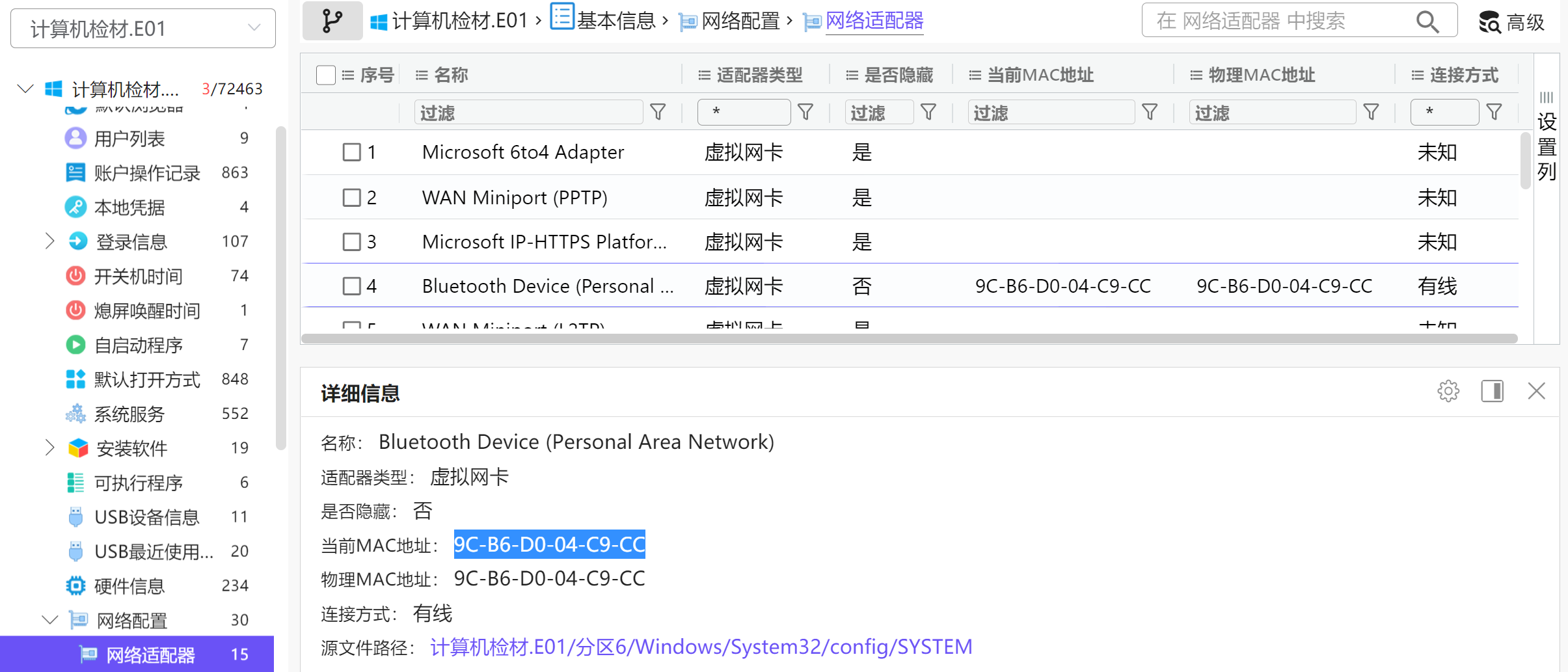This screenshot has height=672, width=1568.
Task: Expand the 登录信息 tree node
Action: point(49,241)
